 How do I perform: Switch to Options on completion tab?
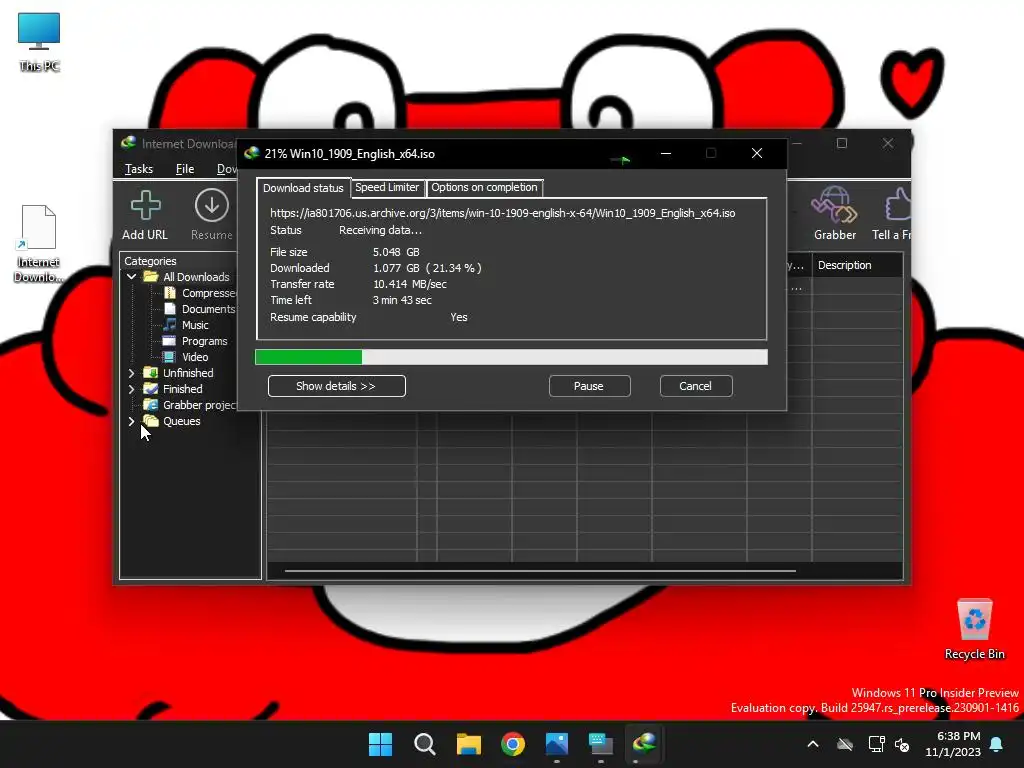coord(484,187)
